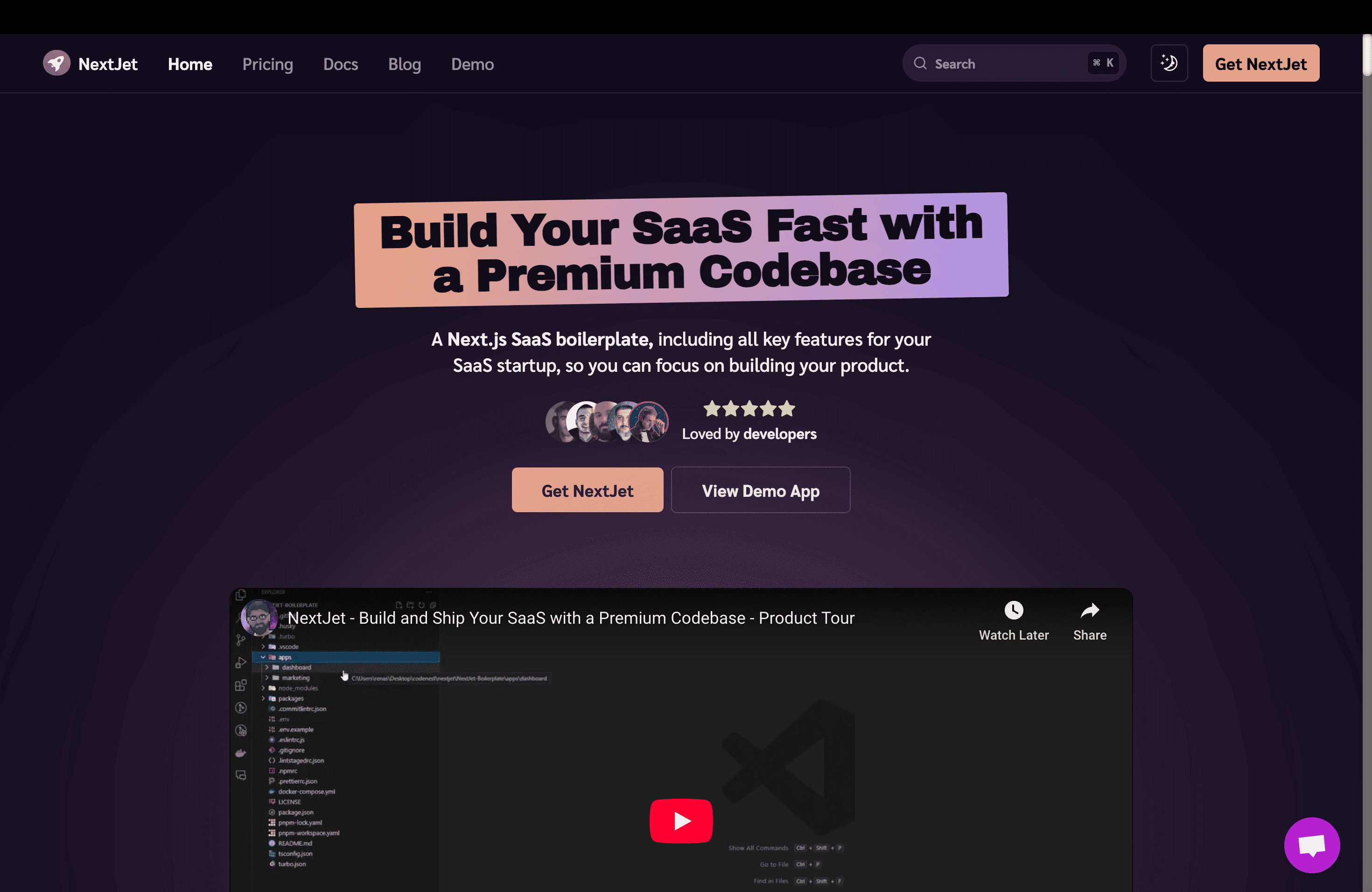The height and width of the screenshot is (892, 1372).
Task: Focus the Search field
Action: pos(1014,63)
